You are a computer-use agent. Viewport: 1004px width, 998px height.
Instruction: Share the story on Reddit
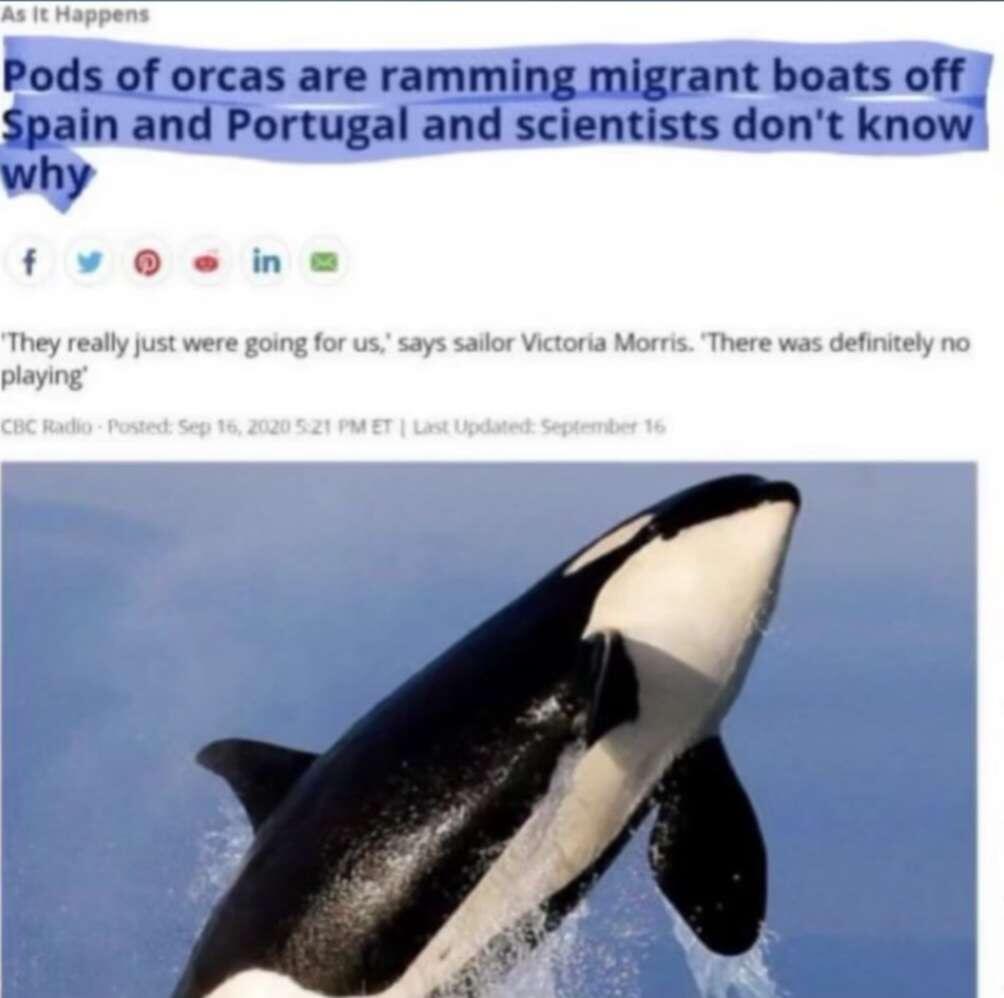coord(206,262)
